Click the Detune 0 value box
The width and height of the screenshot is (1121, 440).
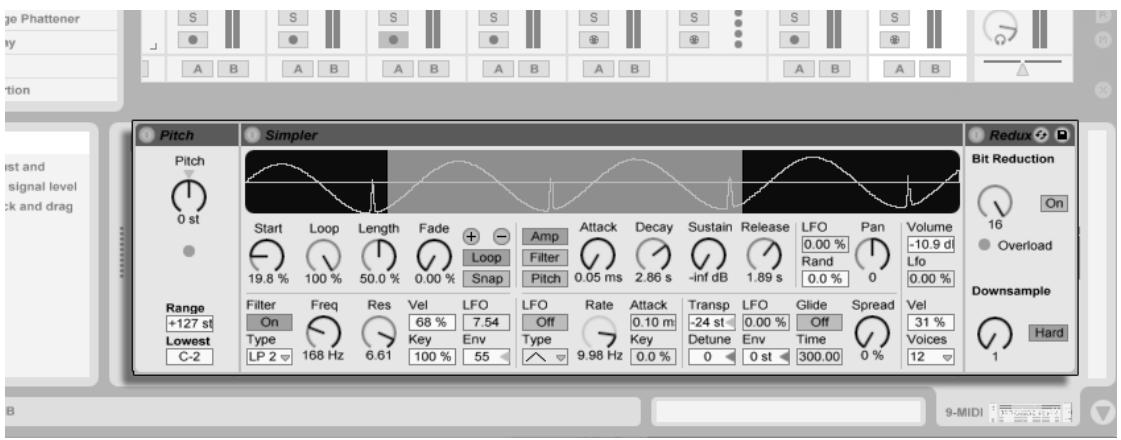tap(711, 356)
